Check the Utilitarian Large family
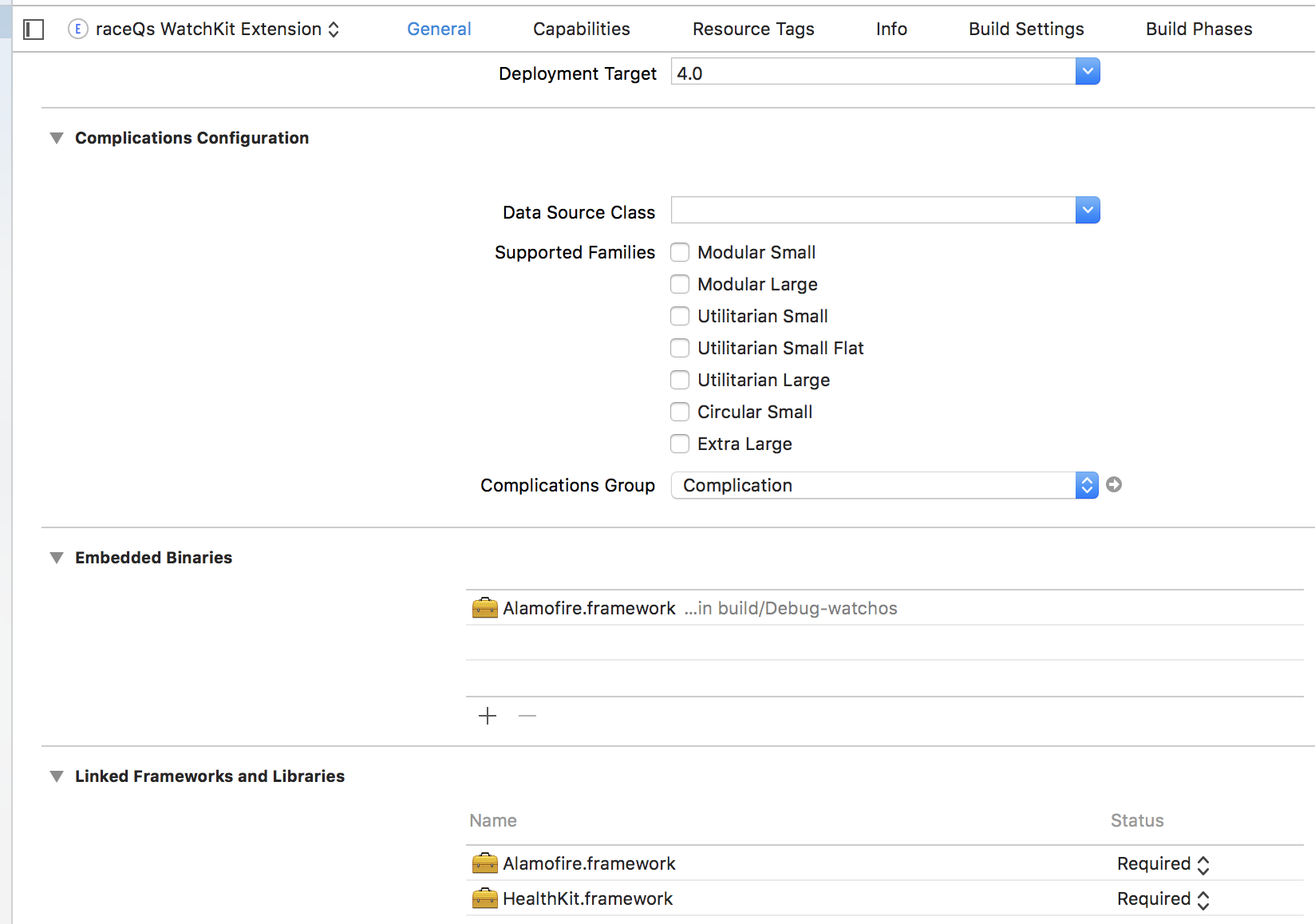Image resolution: width=1315 pixels, height=924 pixels. (x=680, y=380)
